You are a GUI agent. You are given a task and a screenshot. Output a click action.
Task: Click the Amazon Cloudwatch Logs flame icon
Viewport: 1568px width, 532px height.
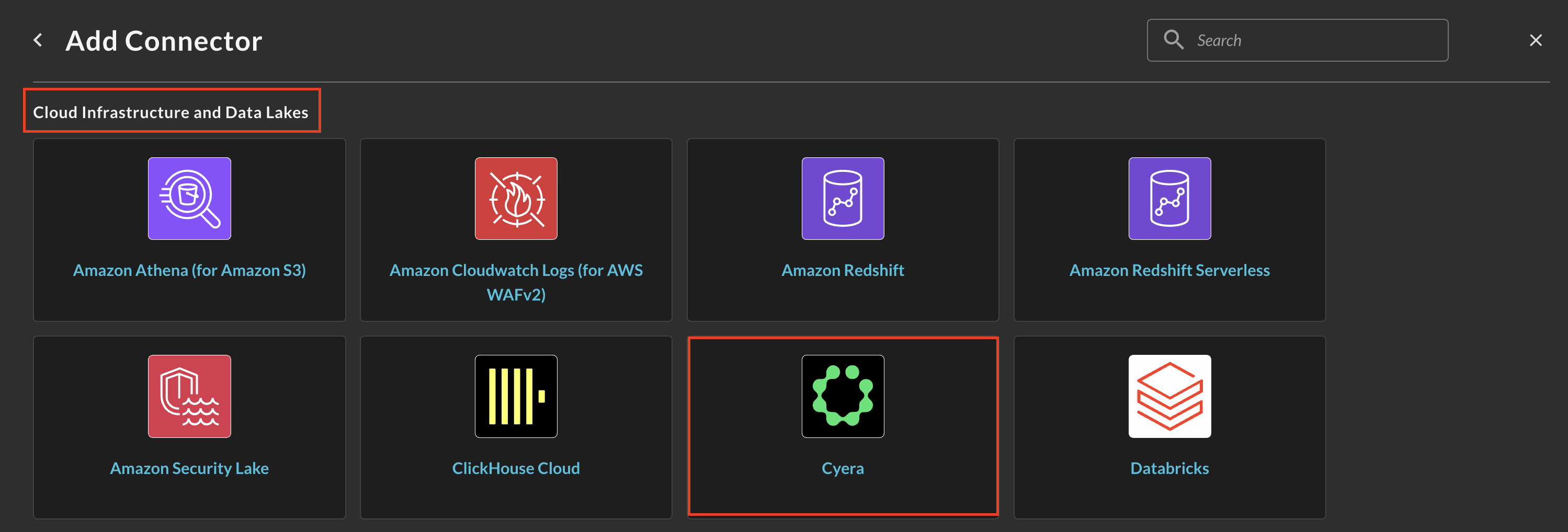pyautogui.click(x=516, y=198)
